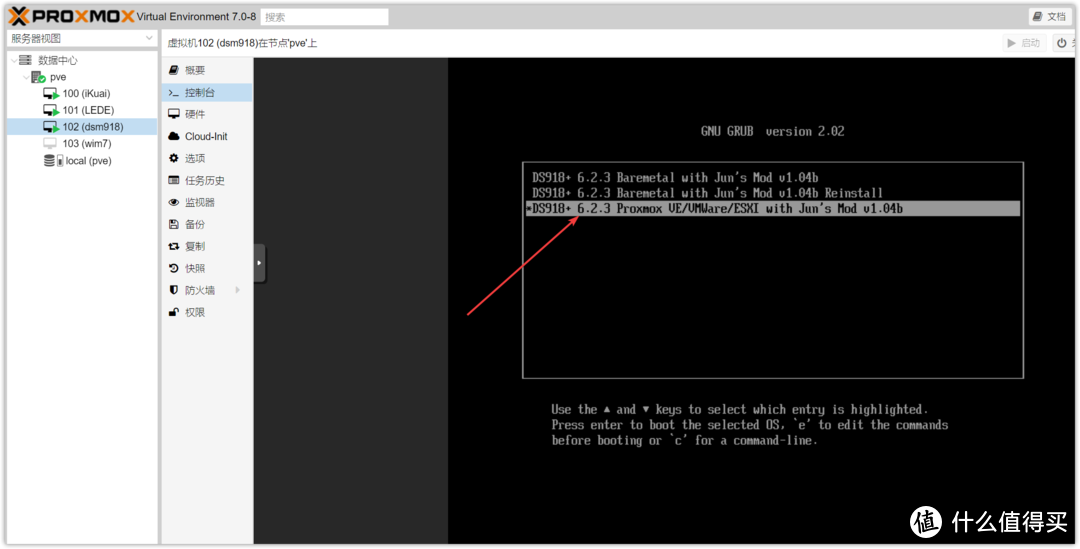Viewport: 1080px width, 549px height.
Task: Select the 硬件 hardware monitor icon
Action: pos(174,114)
